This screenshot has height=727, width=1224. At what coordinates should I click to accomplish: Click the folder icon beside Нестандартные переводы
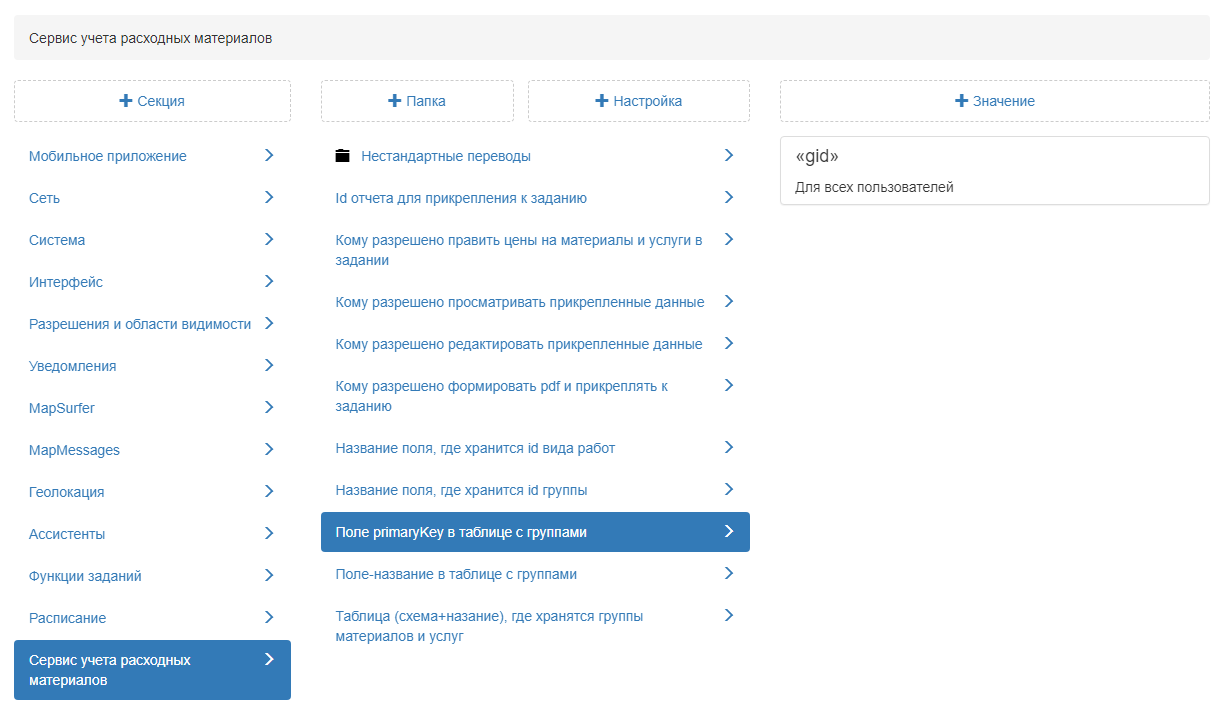tap(343, 156)
